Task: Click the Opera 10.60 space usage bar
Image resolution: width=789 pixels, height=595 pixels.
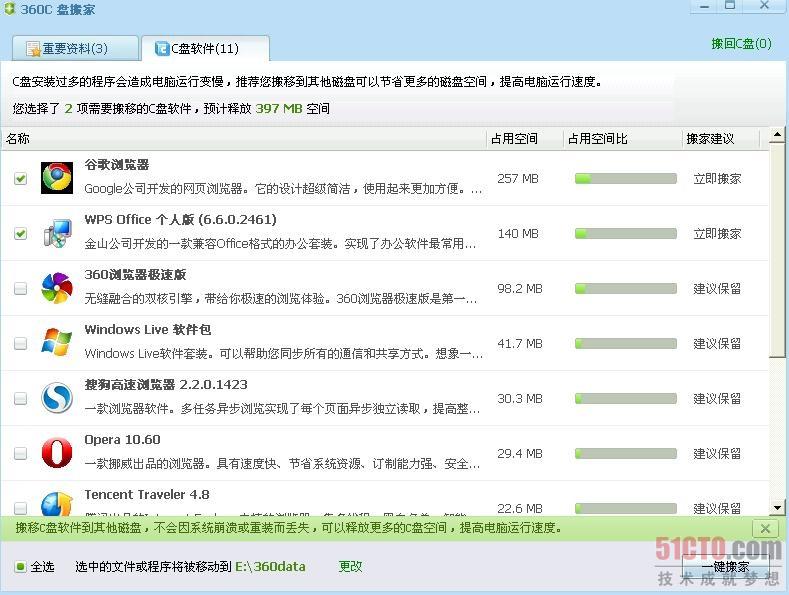Action: (626, 453)
